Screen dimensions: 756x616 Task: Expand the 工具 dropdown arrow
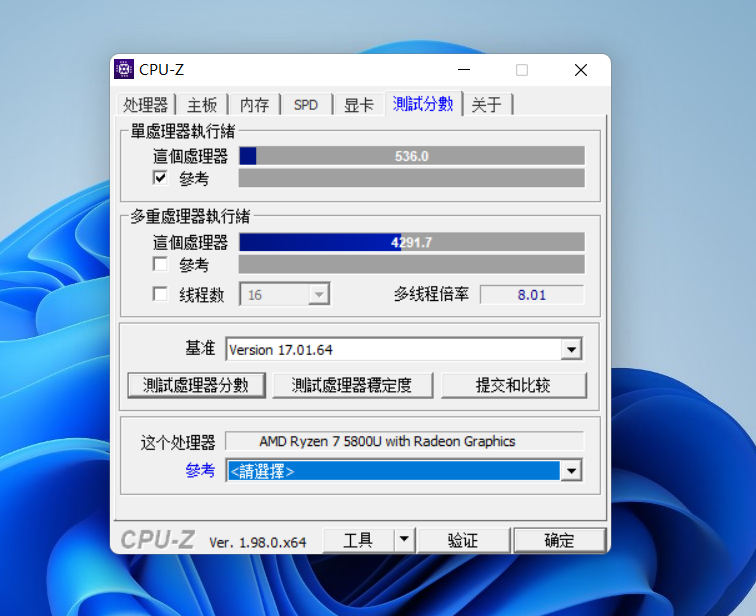404,540
